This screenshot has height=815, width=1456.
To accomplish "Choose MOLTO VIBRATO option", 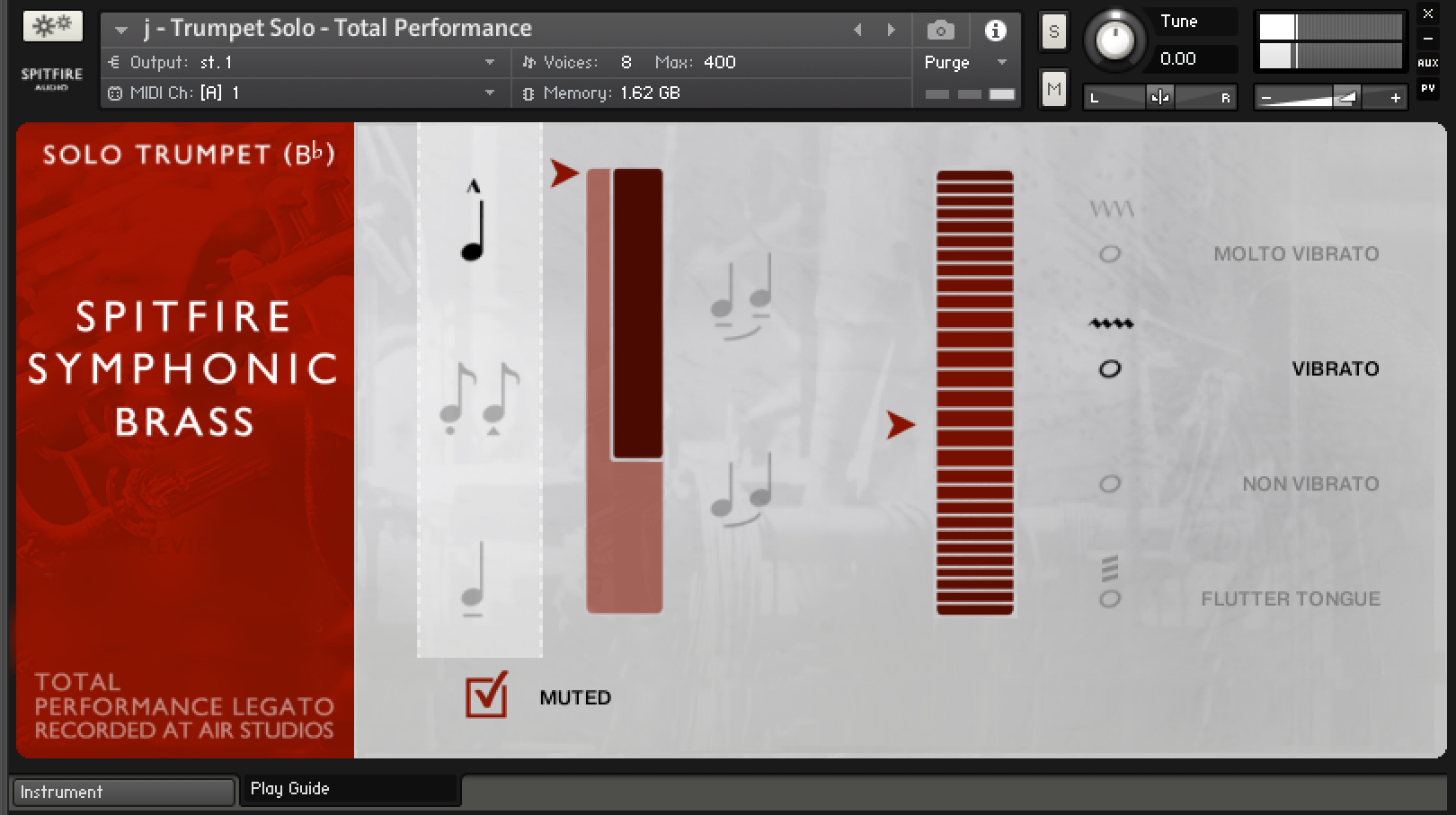I will point(1296,253).
